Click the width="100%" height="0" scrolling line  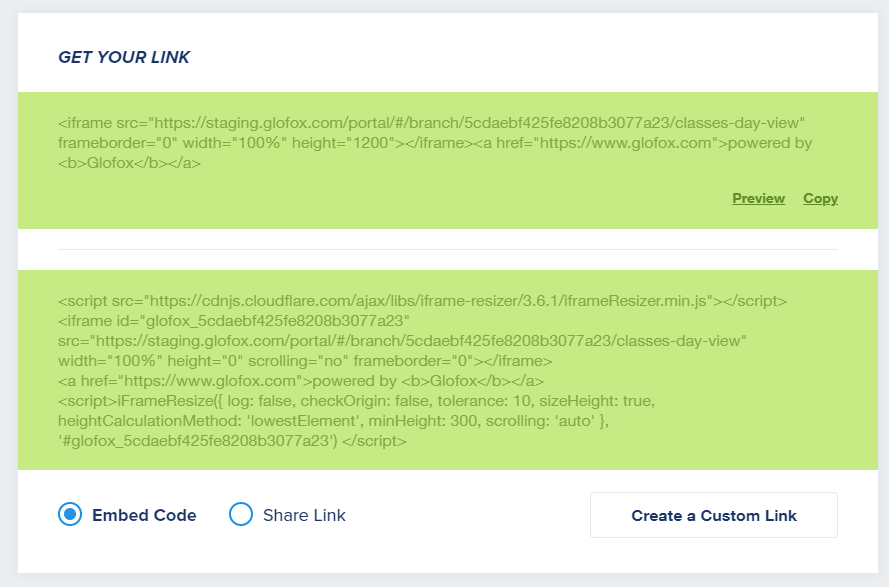[305, 361]
